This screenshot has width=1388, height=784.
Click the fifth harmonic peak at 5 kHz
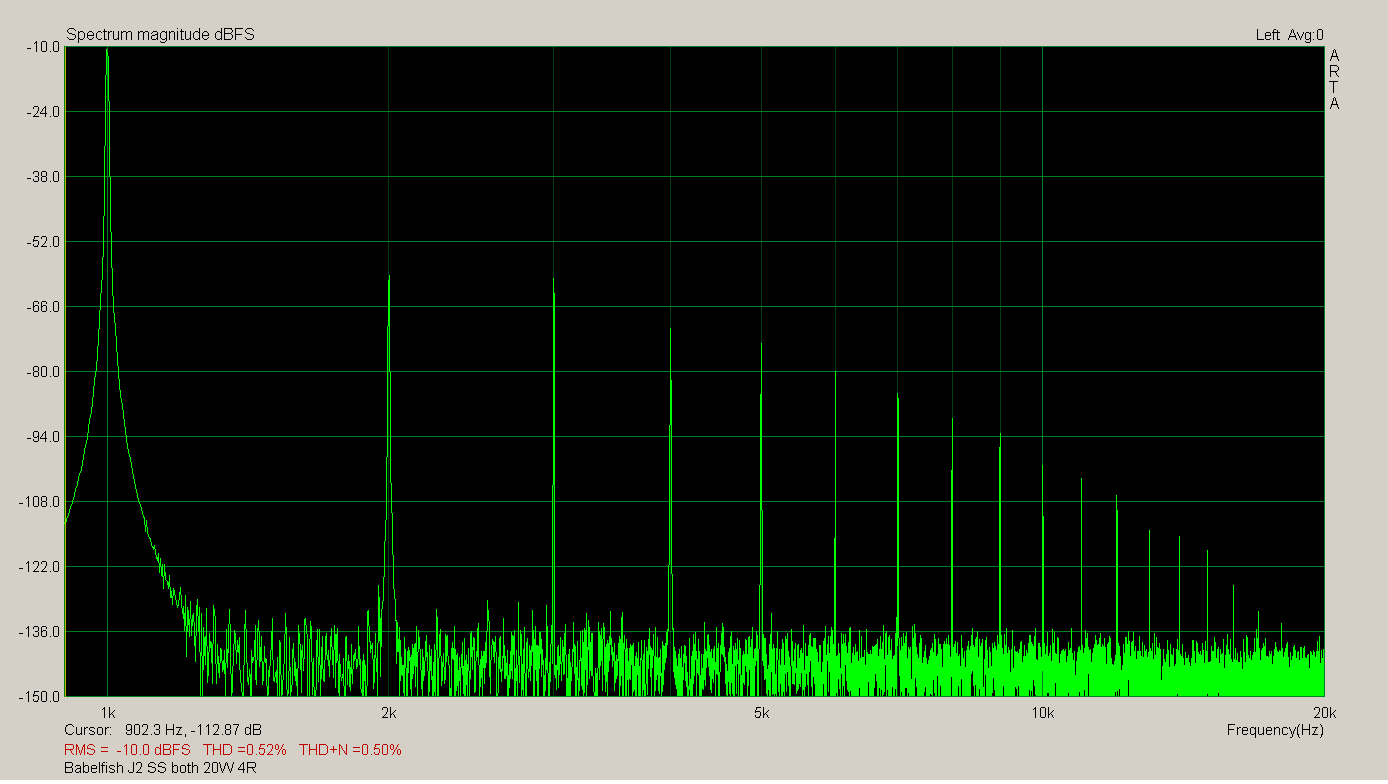(761, 345)
